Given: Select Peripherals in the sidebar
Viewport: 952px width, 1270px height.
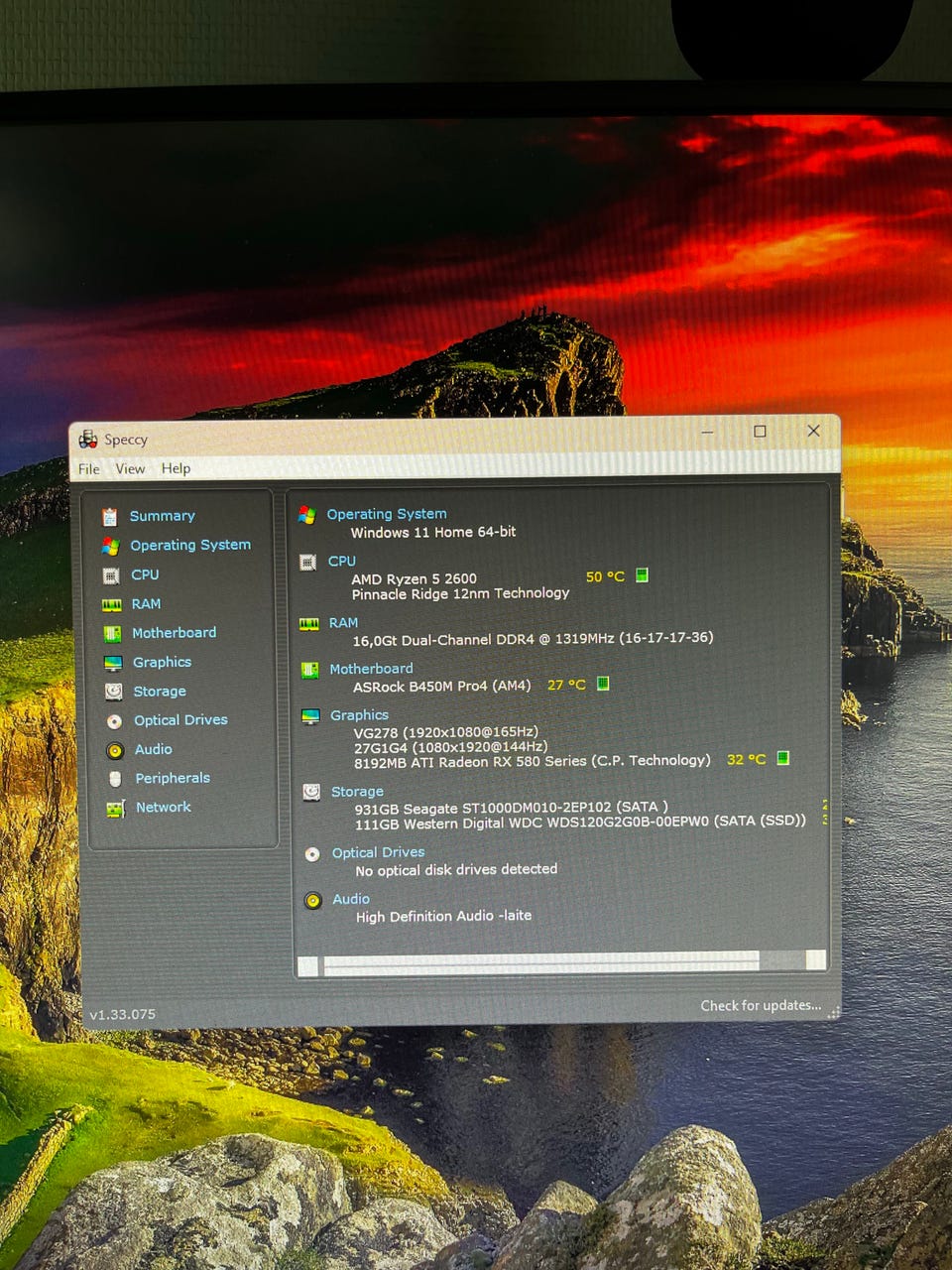Looking at the screenshot, I should pyautogui.click(x=173, y=778).
